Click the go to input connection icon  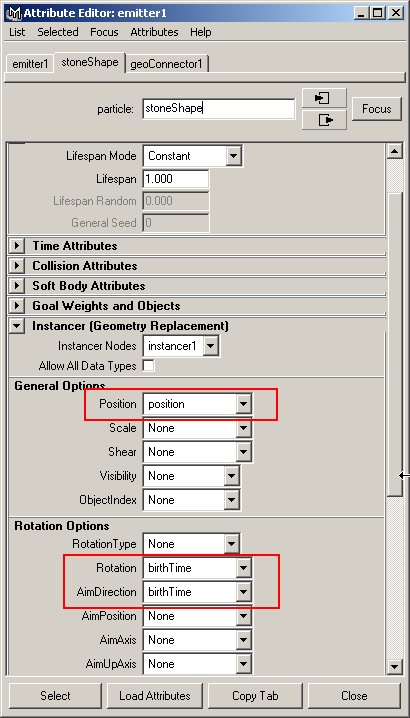324,98
